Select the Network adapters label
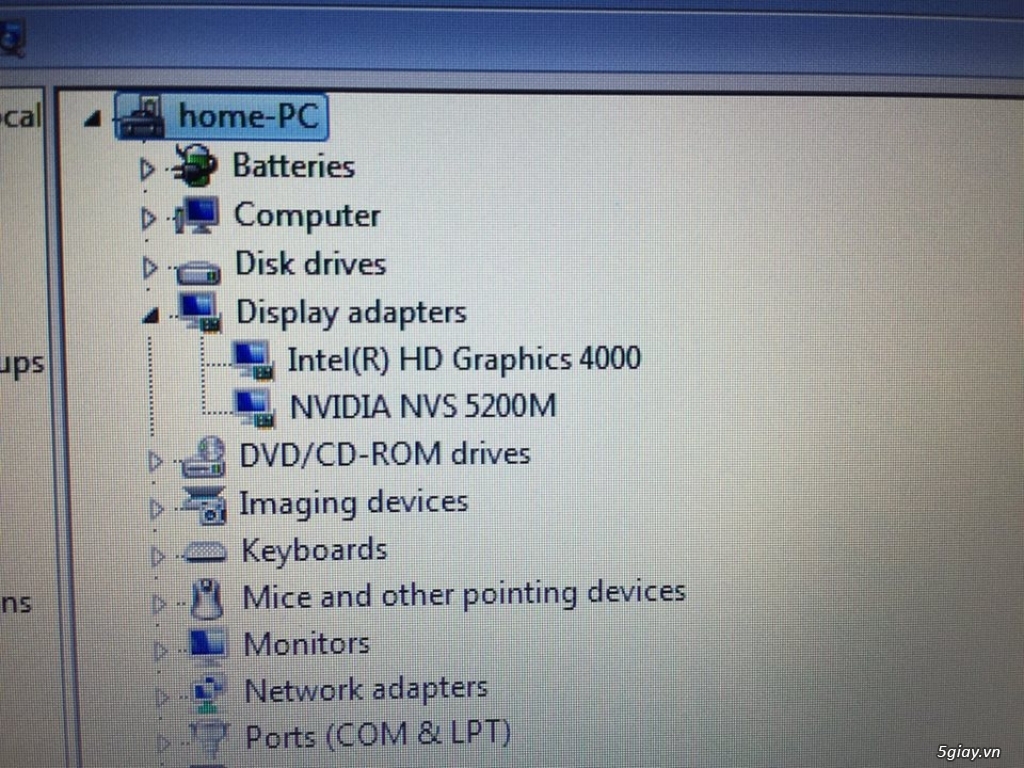The height and width of the screenshot is (768, 1024). coord(366,690)
